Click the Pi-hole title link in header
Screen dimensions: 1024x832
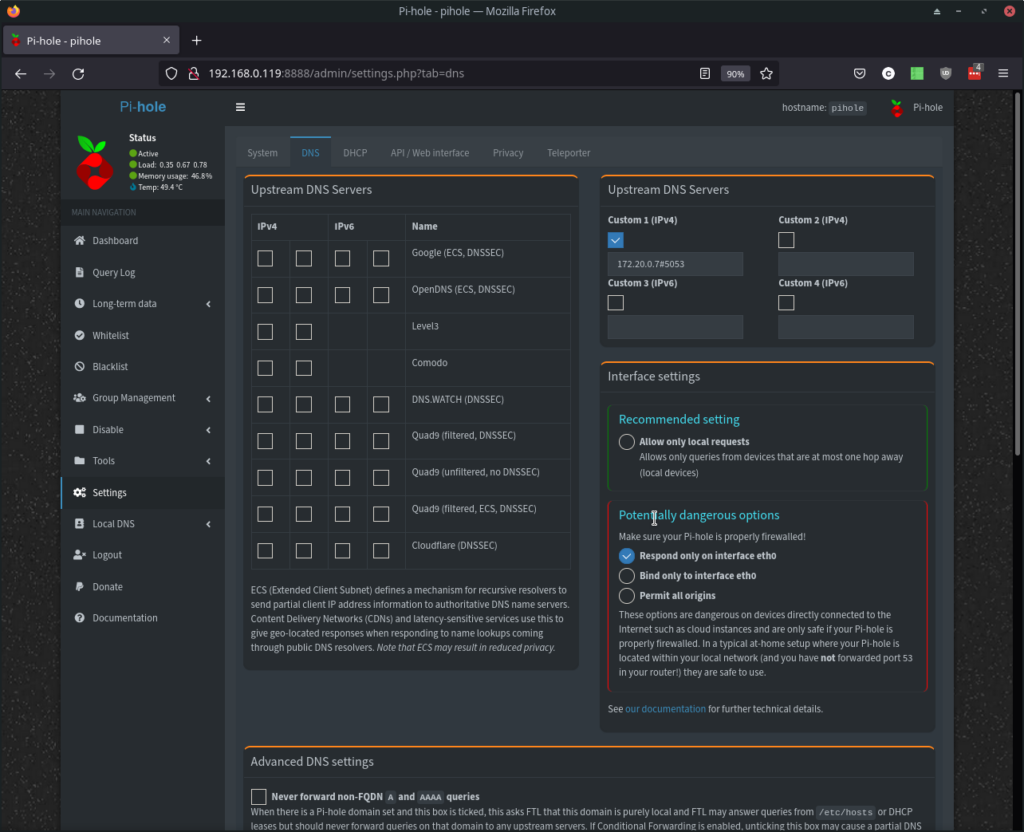142,106
